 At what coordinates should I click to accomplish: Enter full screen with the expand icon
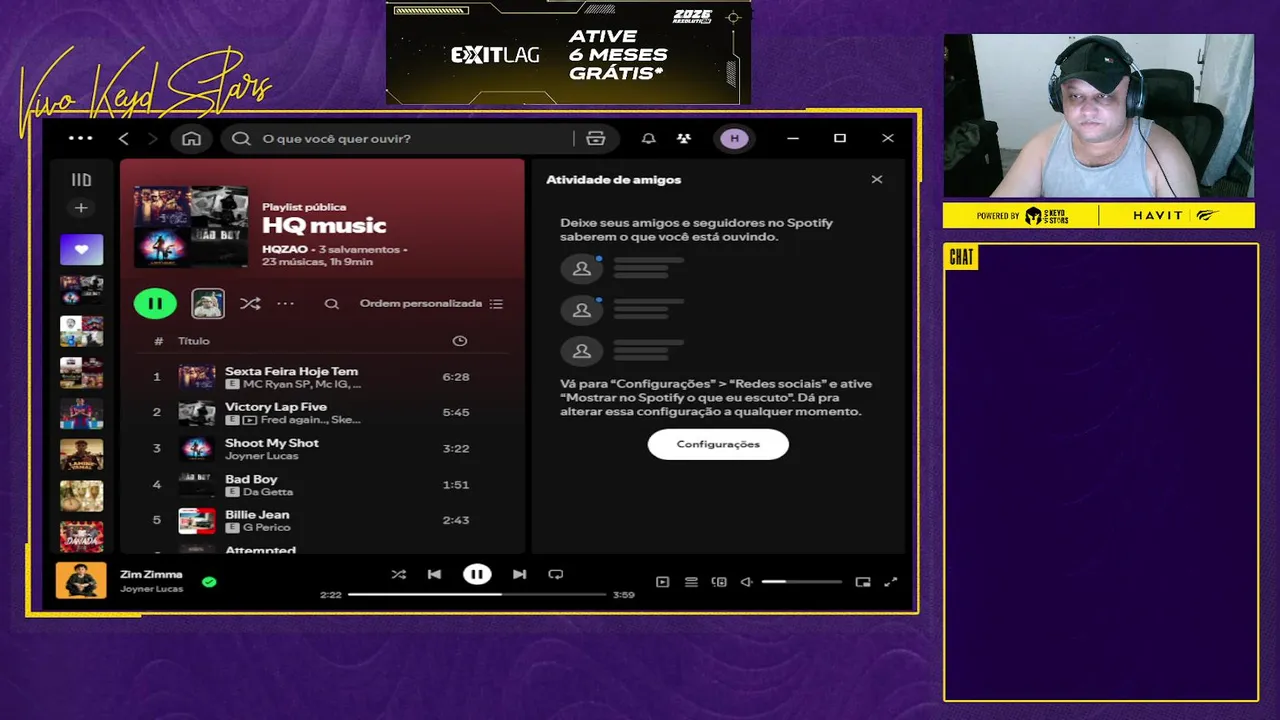pos(891,582)
